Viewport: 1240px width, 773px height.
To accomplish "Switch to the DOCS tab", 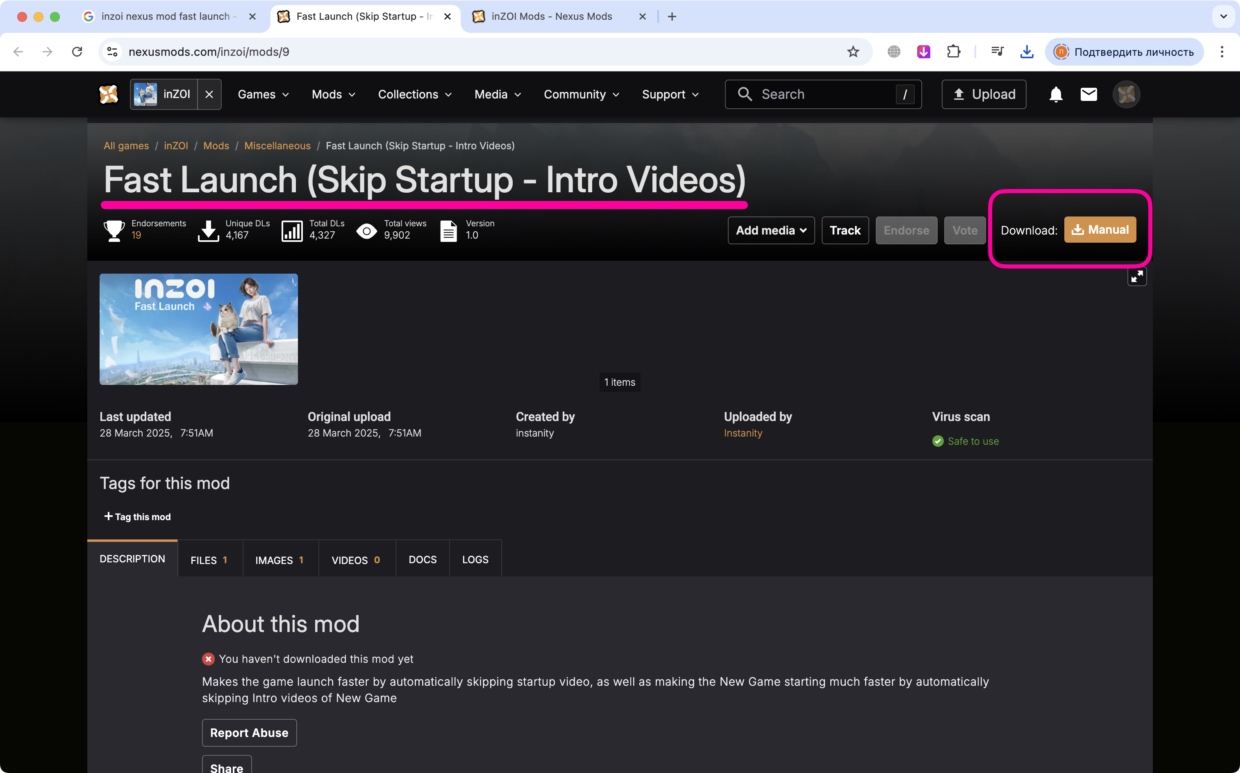I will coord(423,560).
